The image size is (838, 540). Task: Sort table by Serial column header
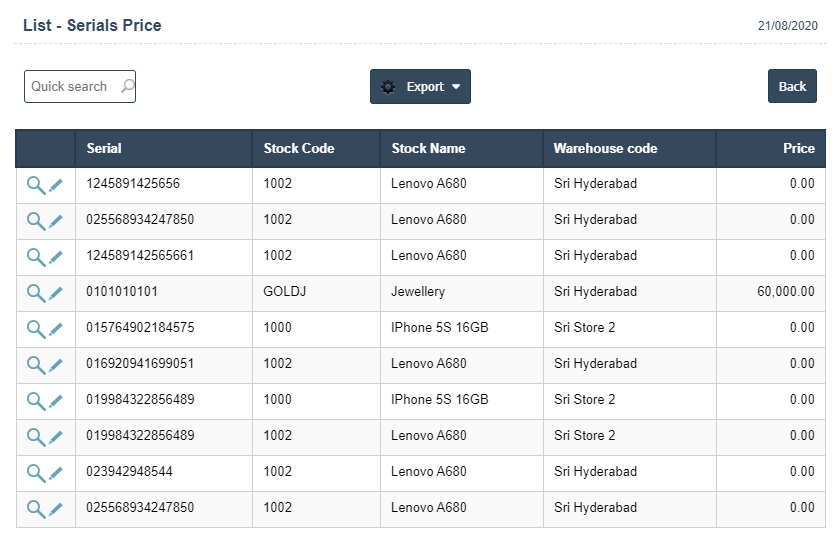pos(104,148)
